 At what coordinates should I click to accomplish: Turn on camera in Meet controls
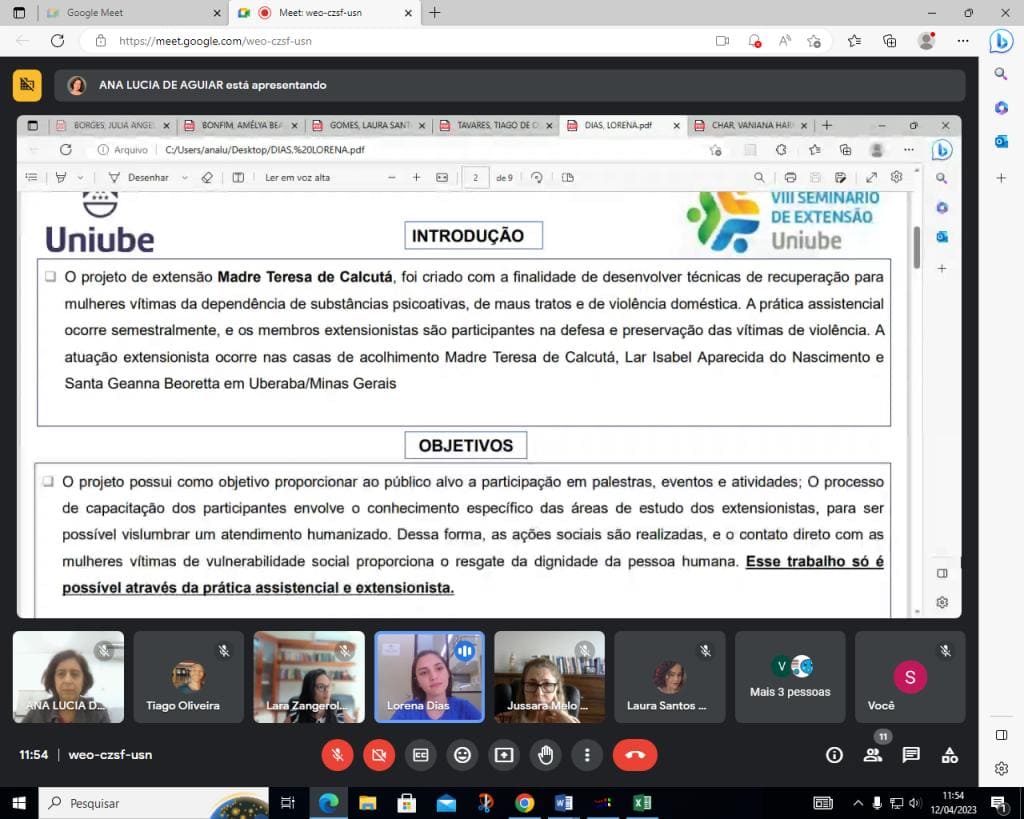coord(379,755)
